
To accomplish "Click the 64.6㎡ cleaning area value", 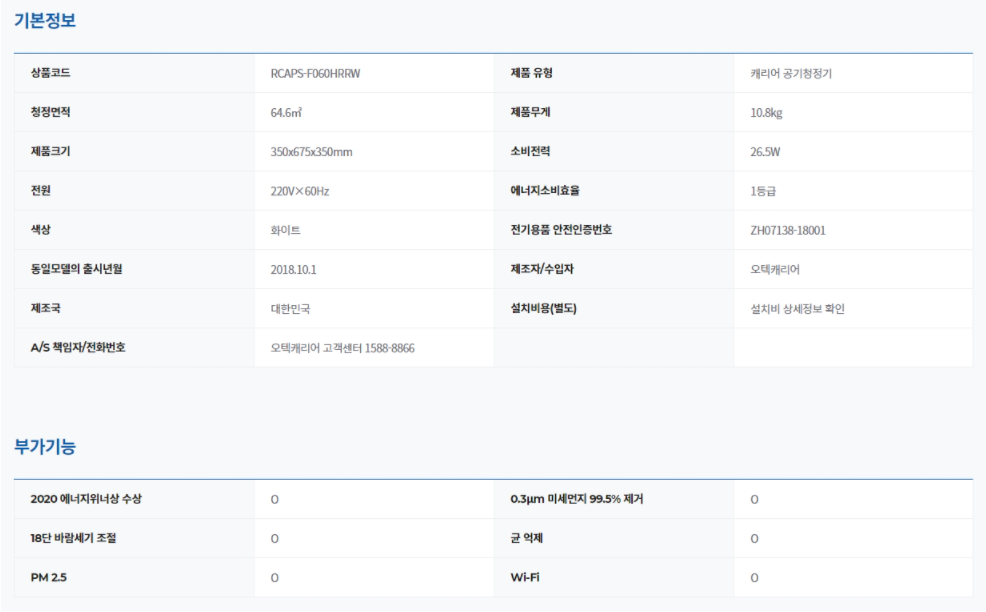I will pos(287,112).
